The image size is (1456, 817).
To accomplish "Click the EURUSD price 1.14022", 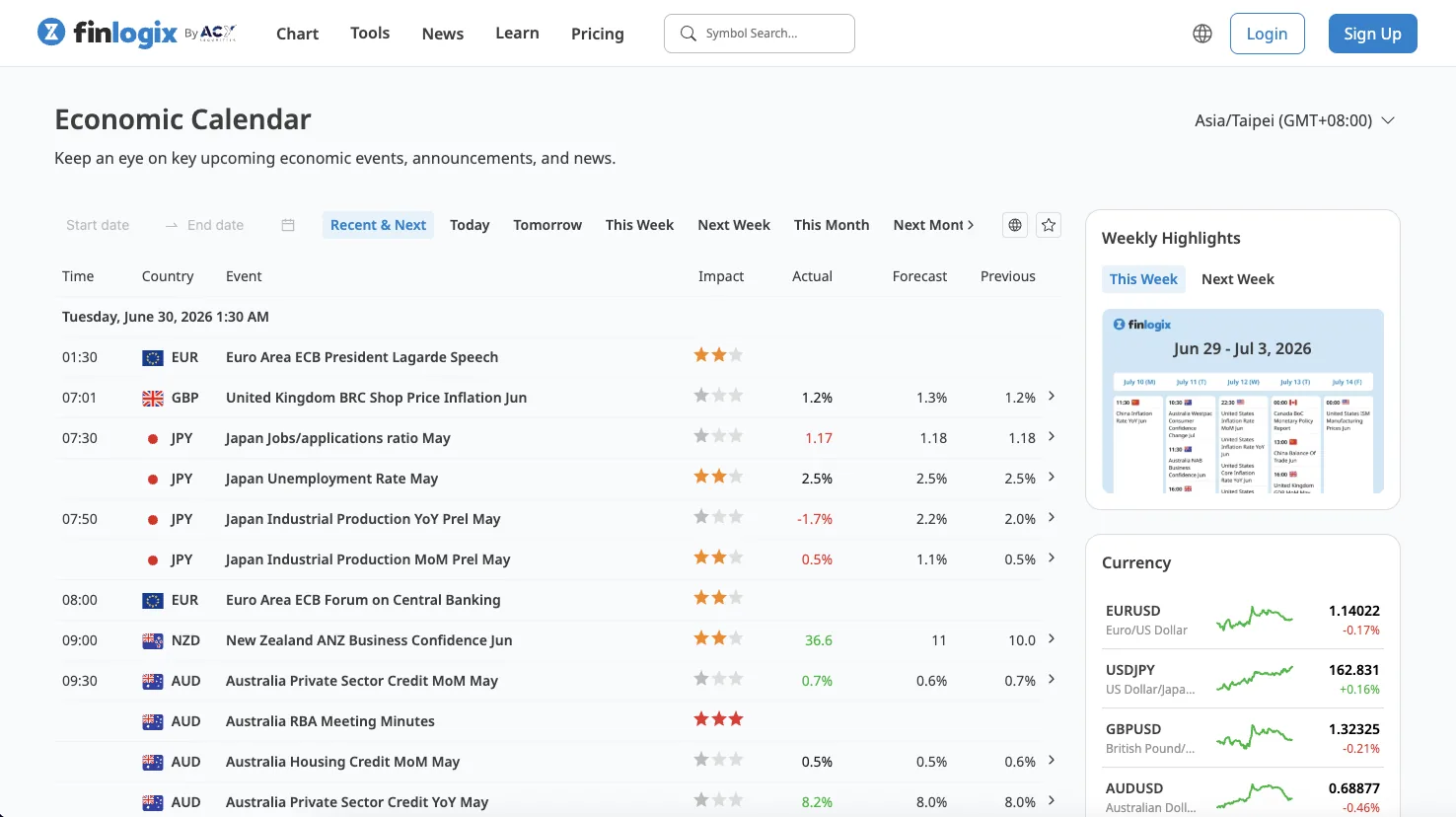I will [1354, 611].
